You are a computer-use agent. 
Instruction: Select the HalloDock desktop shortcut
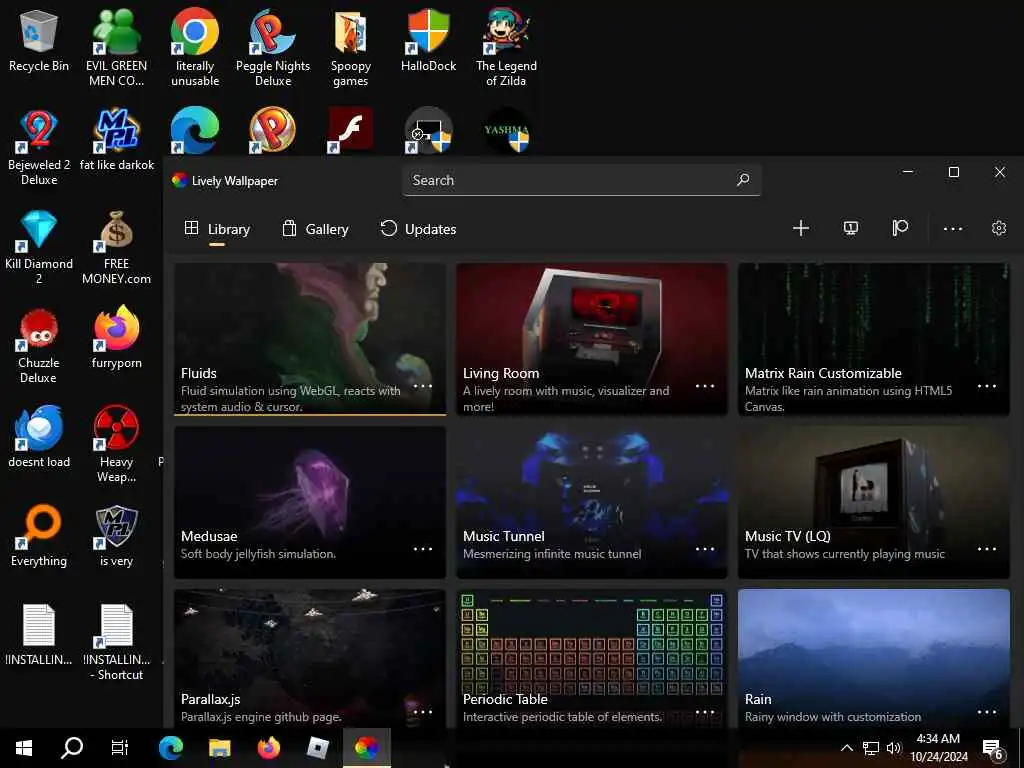(428, 40)
